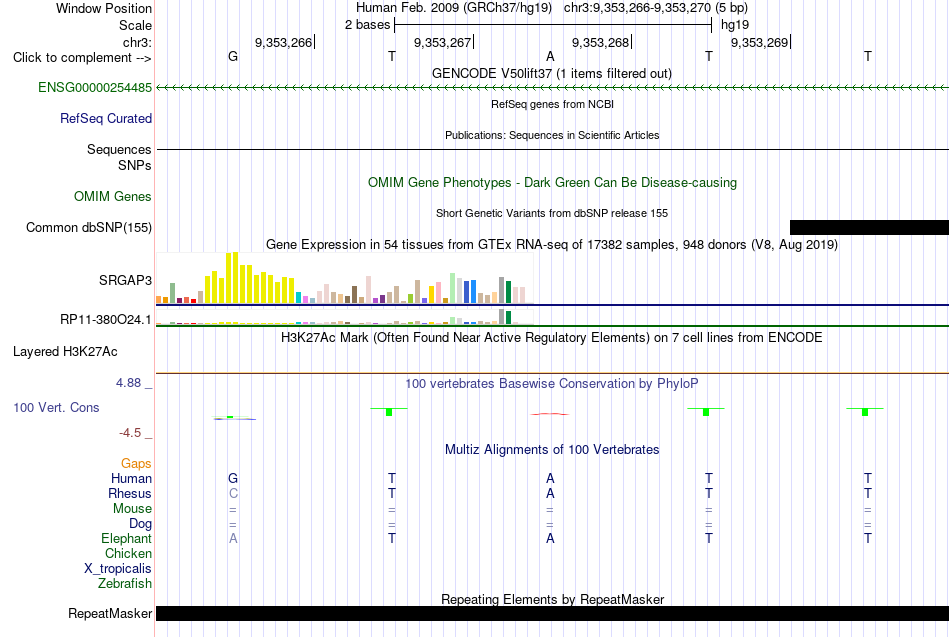Click 'Repeating Elements by RepeatMasker' title
The image size is (950, 637).
click(x=553, y=599)
